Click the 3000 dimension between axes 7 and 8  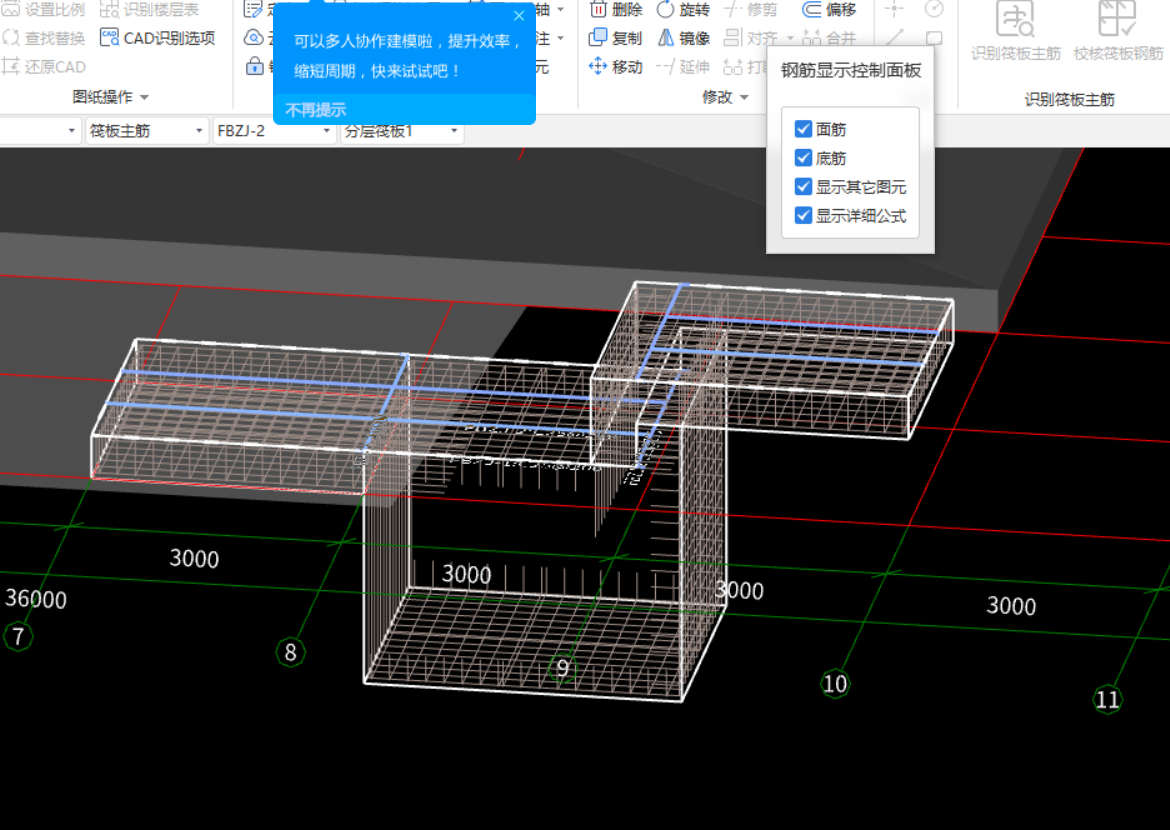(x=194, y=558)
